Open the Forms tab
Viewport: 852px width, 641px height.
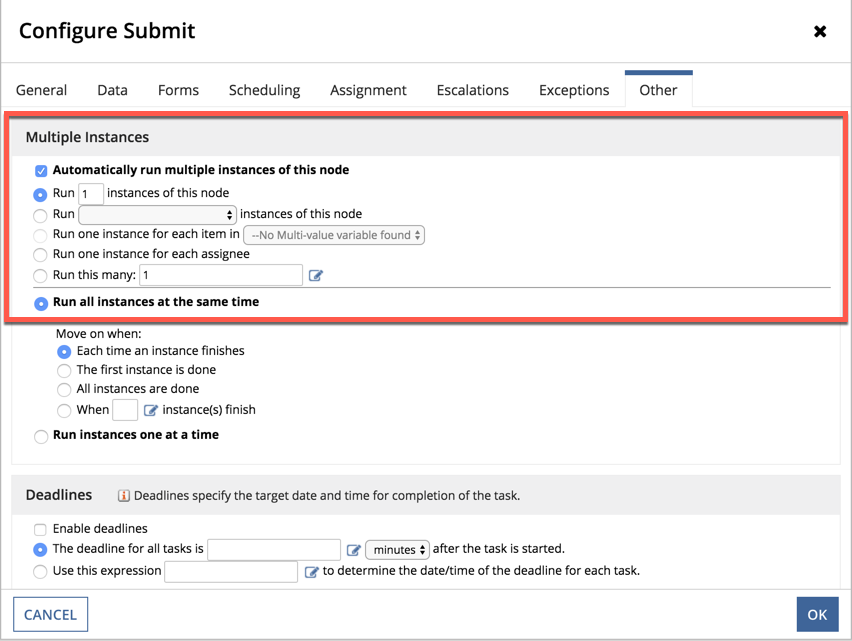[x=178, y=90]
